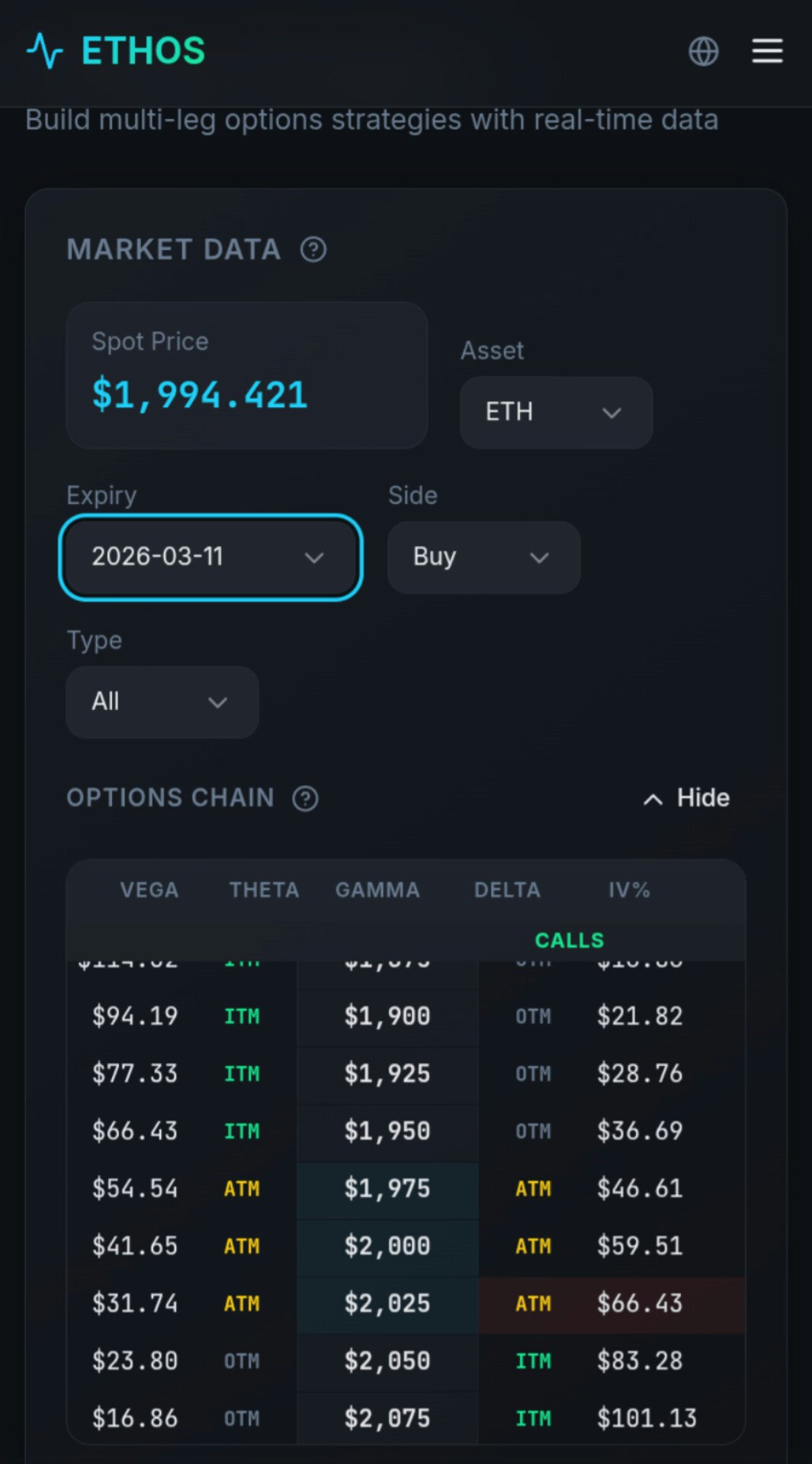Image resolution: width=812 pixels, height=1464 pixels.
Task: Click the help icon beside OPTIONS CHAIN
Action: coord(303,798)
